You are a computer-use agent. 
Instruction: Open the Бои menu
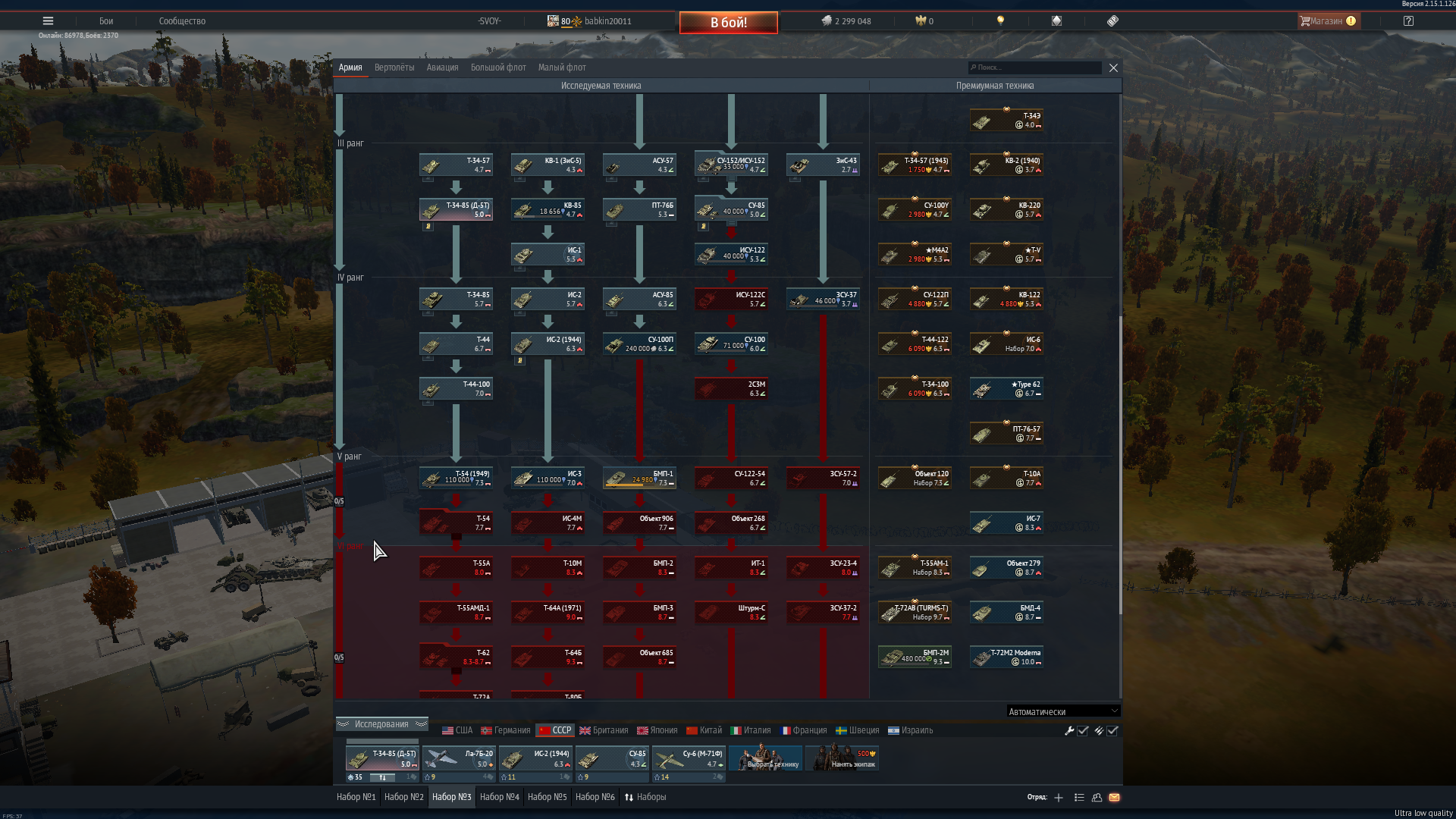coord(106,21)
